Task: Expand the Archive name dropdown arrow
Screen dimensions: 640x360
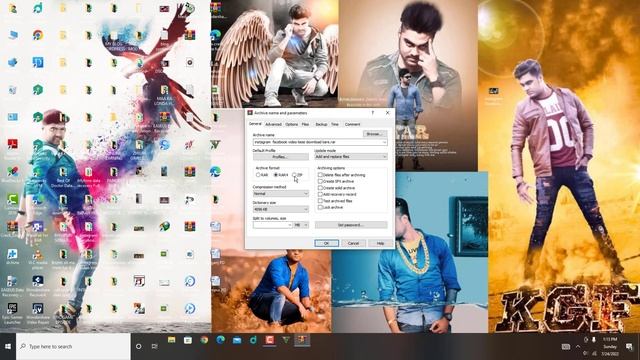Action: click(x=384, y=142)
